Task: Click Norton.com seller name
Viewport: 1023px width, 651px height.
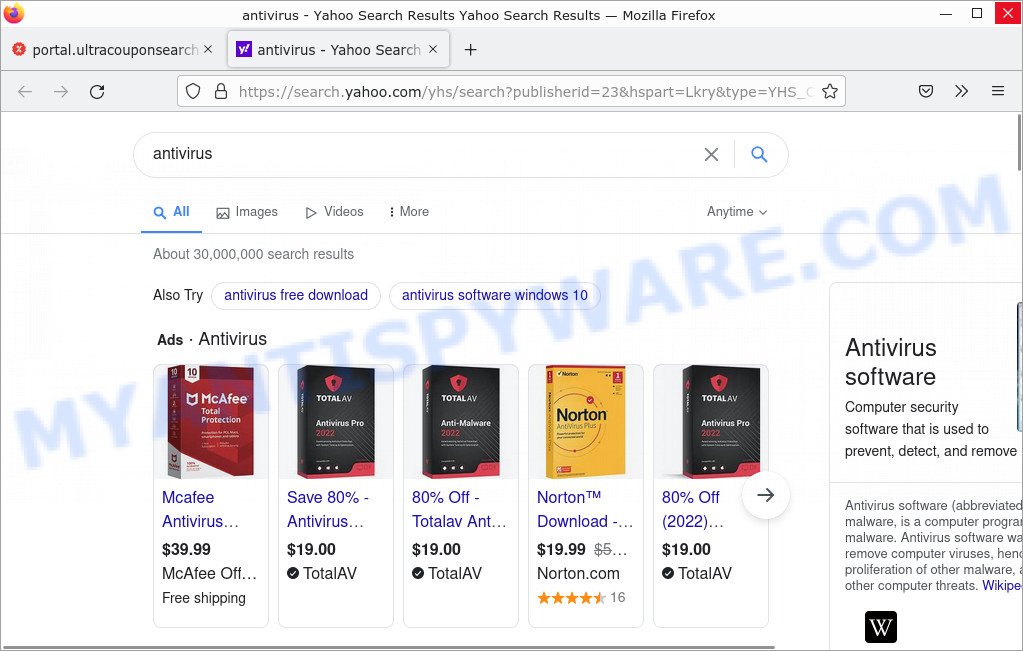Action: [x=578, y=574]
